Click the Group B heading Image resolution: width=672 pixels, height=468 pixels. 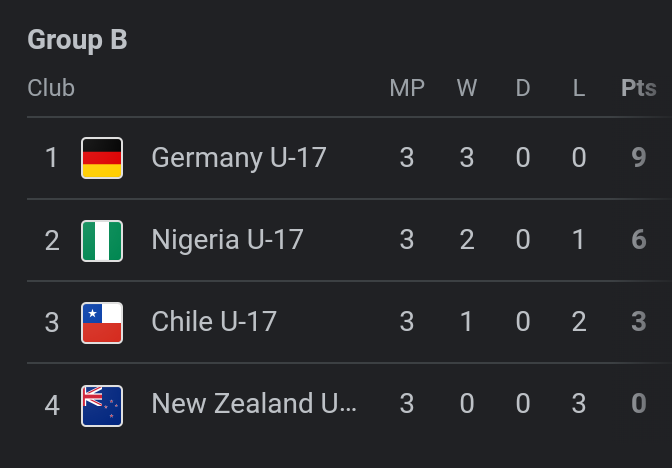coord(77,40)
